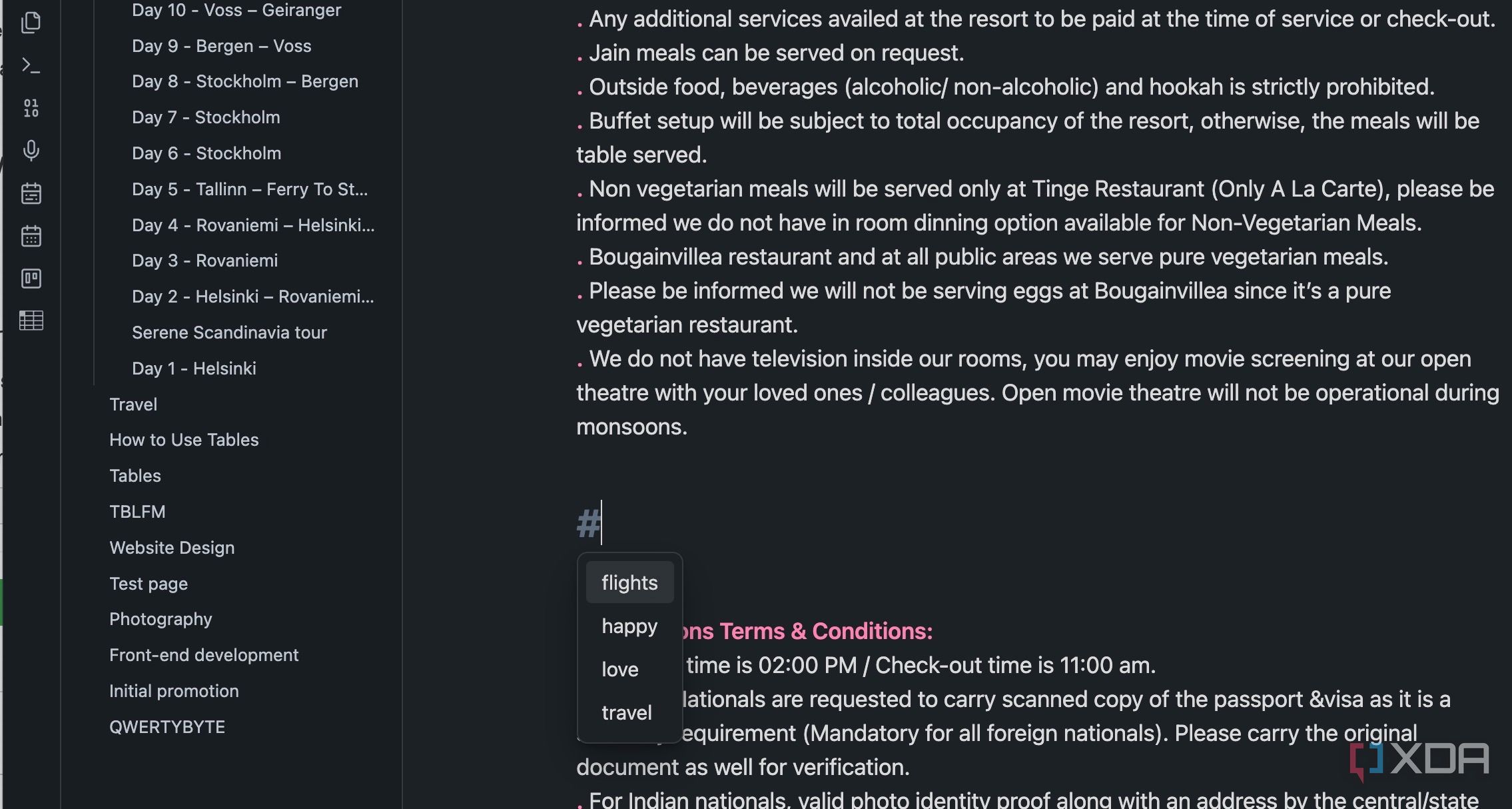Start the audio recorder microphone icon

[31, 151]
